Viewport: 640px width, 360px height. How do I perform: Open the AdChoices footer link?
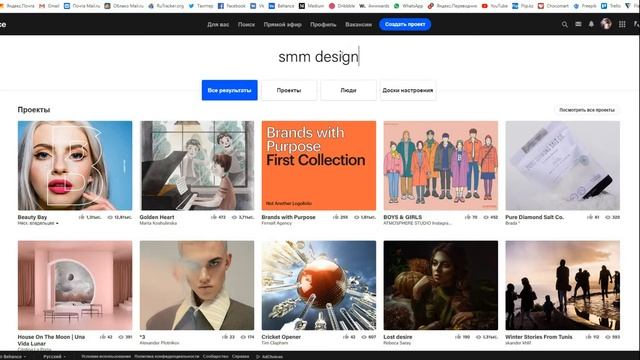(269, 356)
